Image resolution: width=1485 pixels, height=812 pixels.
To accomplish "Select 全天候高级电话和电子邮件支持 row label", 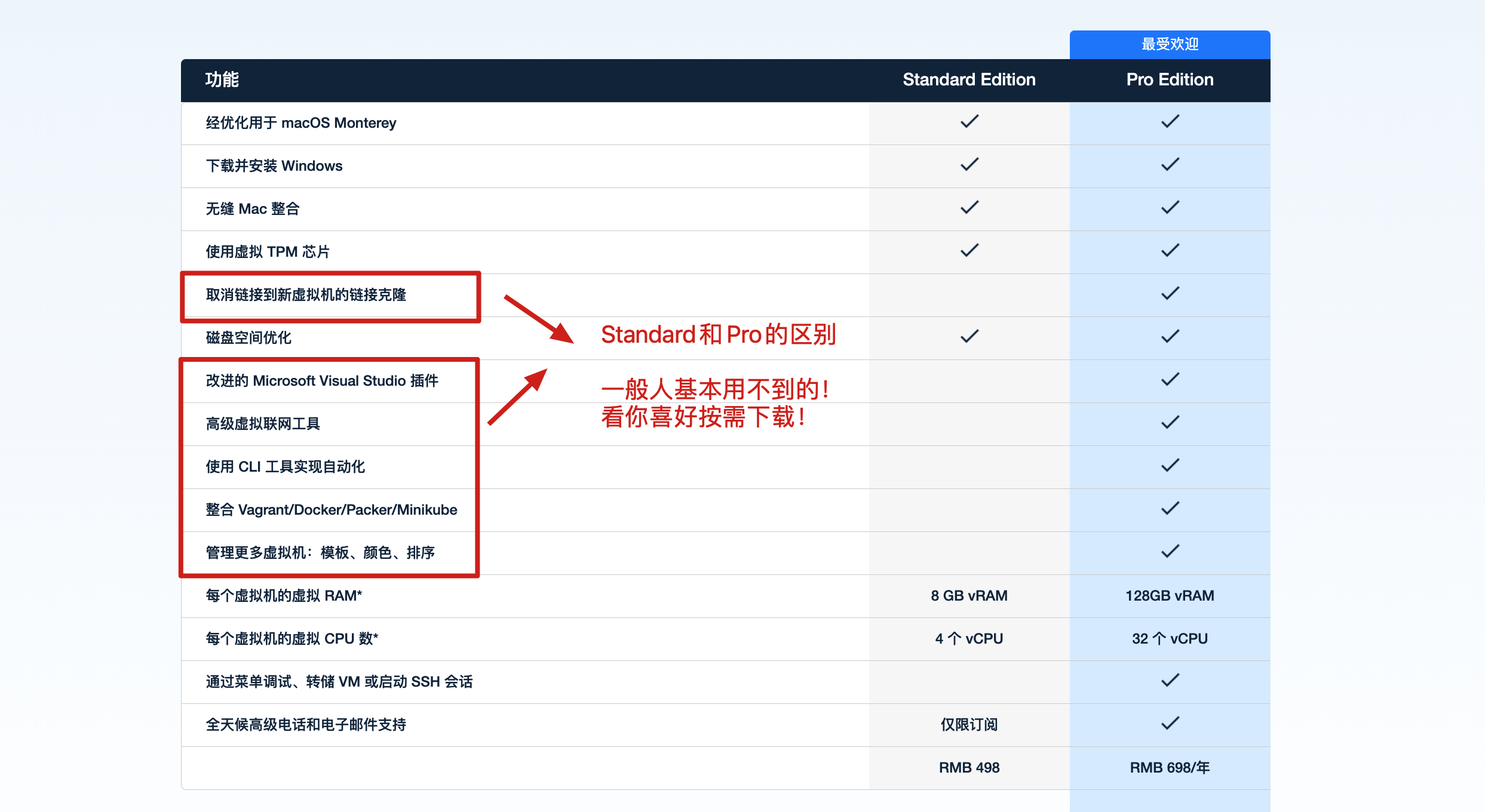I will [x=306, y=725].
